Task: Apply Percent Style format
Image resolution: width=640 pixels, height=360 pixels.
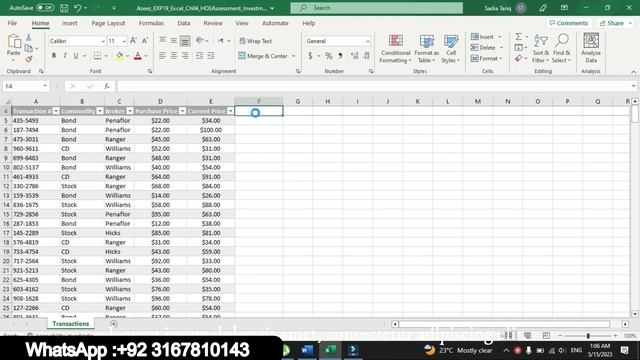Action: click(329, 56)
